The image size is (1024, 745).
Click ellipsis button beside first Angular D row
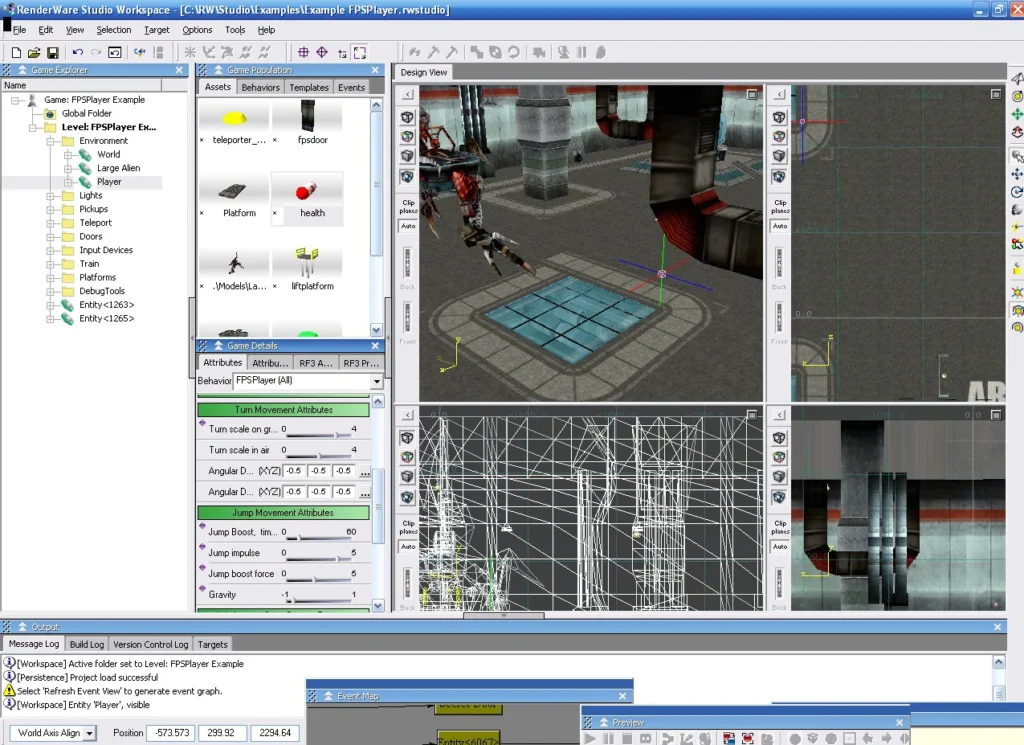(365, 471)
